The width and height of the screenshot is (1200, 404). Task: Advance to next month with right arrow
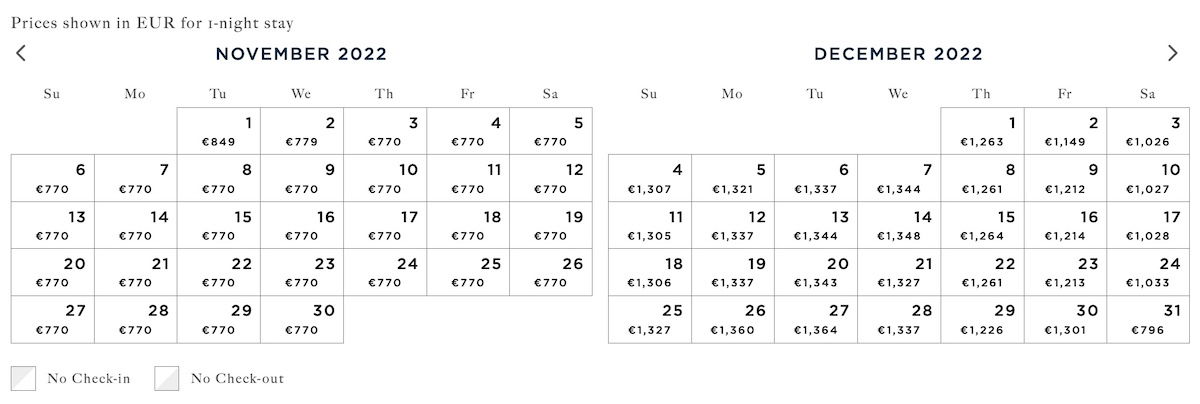coord(1173,54)
